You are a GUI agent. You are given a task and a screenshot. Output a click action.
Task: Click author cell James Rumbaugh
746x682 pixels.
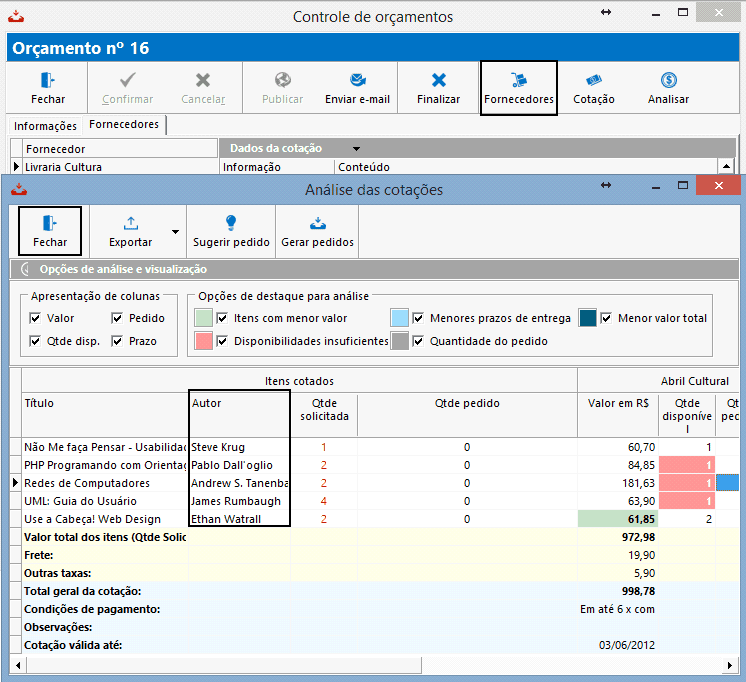pos(239,501)
